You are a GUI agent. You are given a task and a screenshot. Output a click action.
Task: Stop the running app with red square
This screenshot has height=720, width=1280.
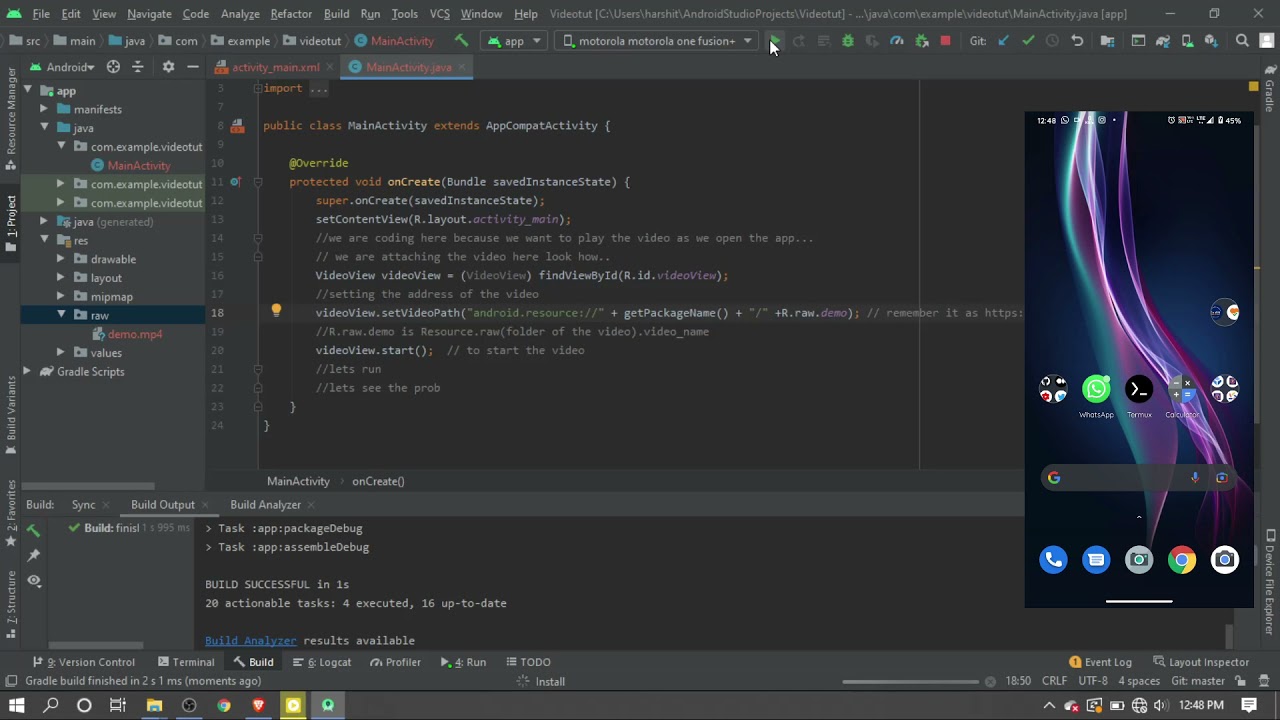(945, 41)
